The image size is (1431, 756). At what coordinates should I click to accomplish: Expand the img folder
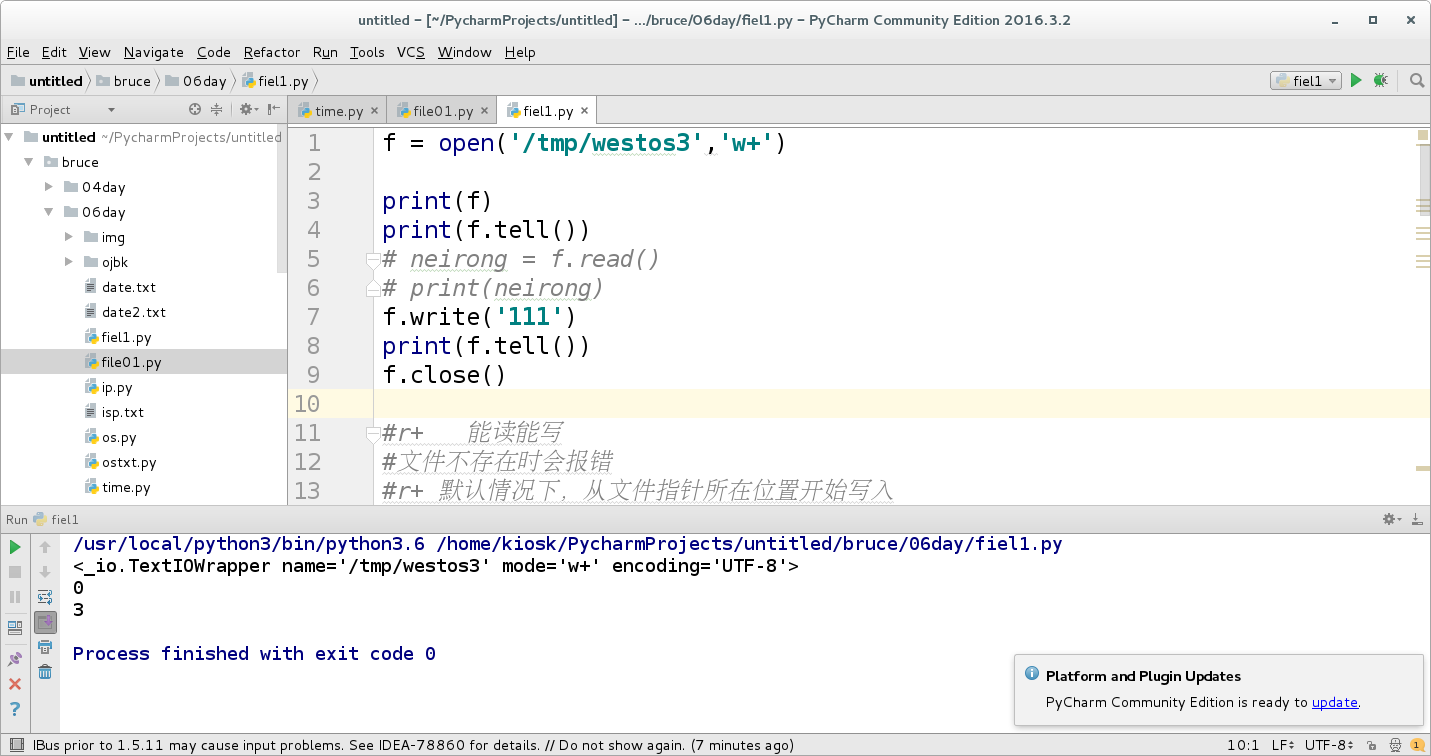68,237
